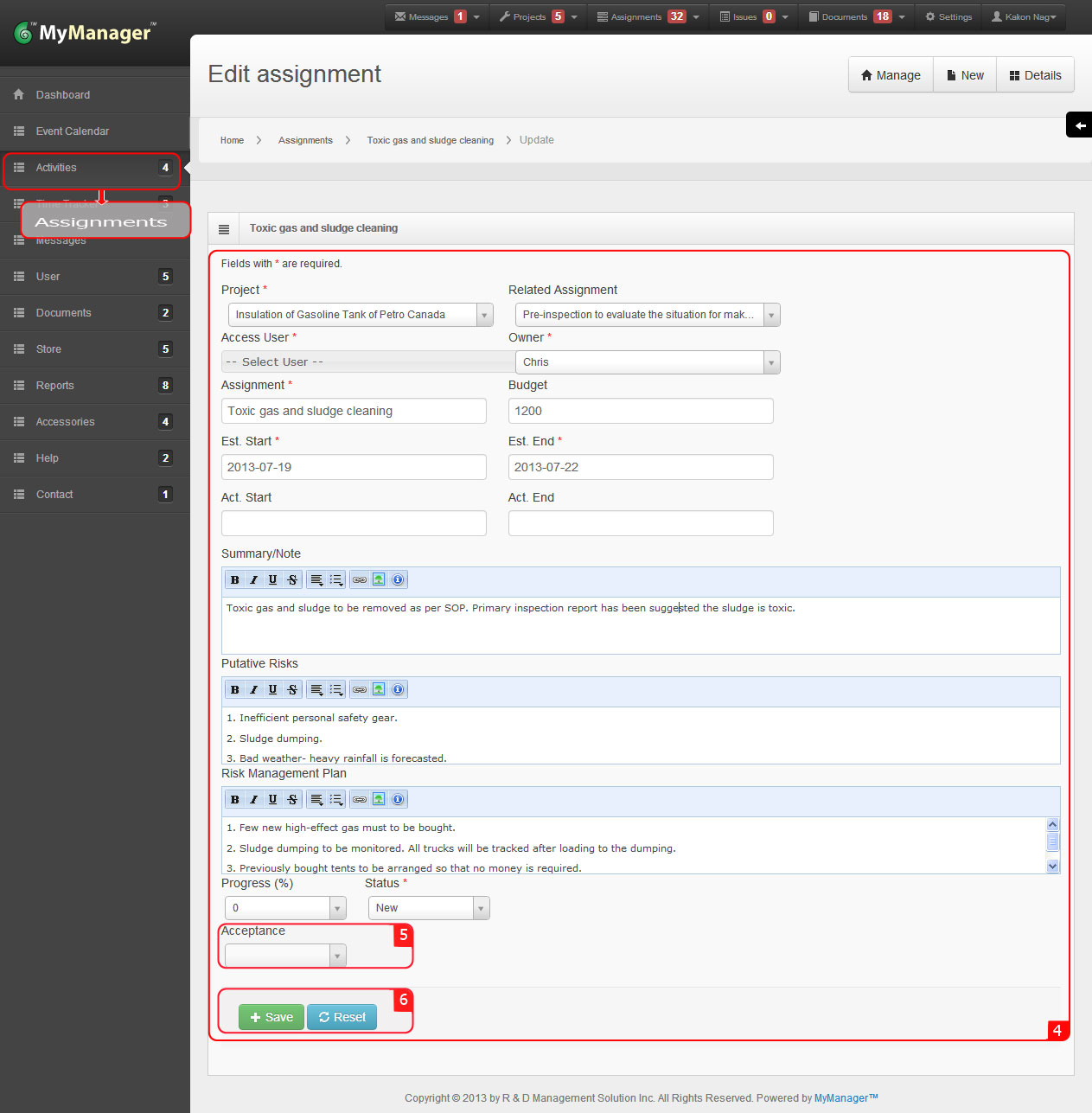Click insert link icon in Putative Risks editor
Screen dimensions: 1092x1113
point(360,690)
